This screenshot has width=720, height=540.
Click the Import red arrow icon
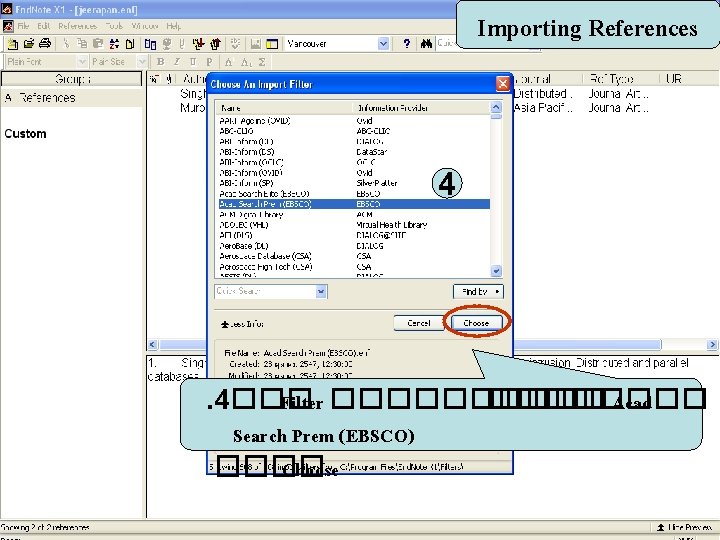198,44
